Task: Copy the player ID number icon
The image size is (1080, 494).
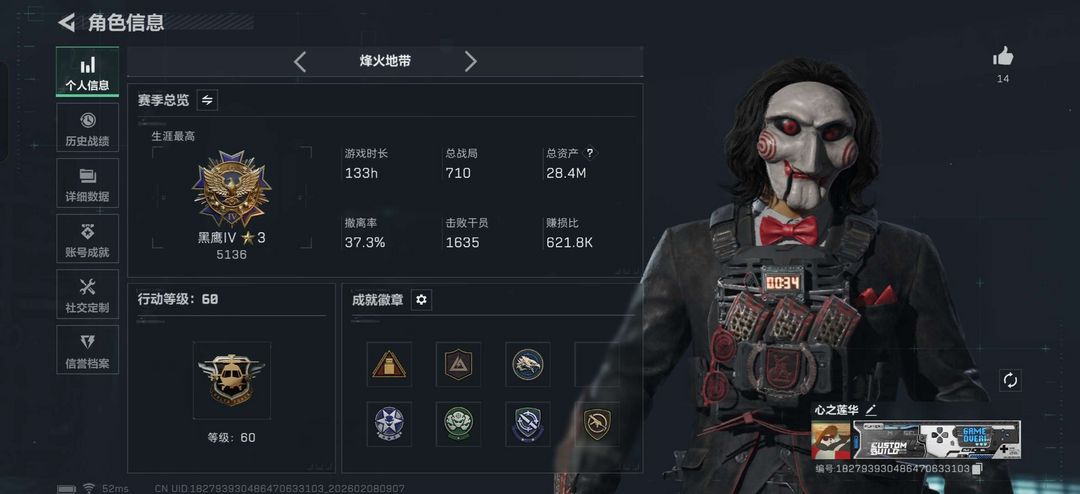Action: [x=977, y=469]
